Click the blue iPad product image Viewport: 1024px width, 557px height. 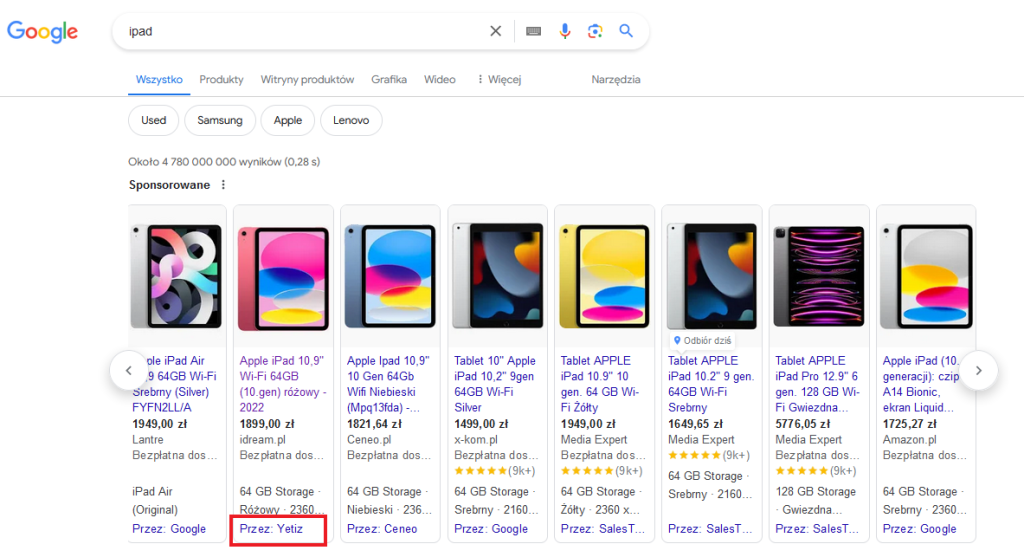(391, 276)
